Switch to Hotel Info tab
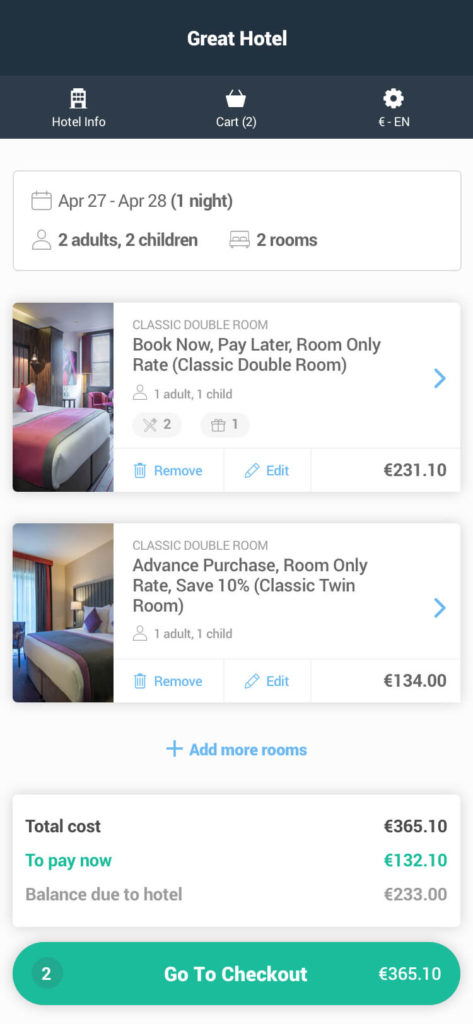473x1024 pixels. pyautogui.click(x=78, y=107)
